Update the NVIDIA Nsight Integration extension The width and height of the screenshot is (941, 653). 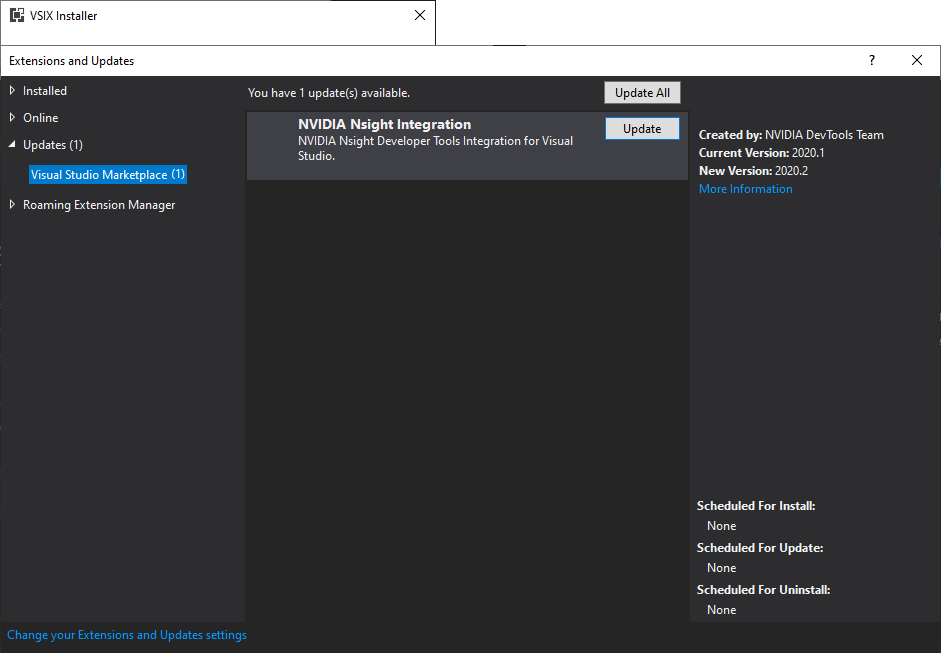pyautogui.click(x=642, y=128)
